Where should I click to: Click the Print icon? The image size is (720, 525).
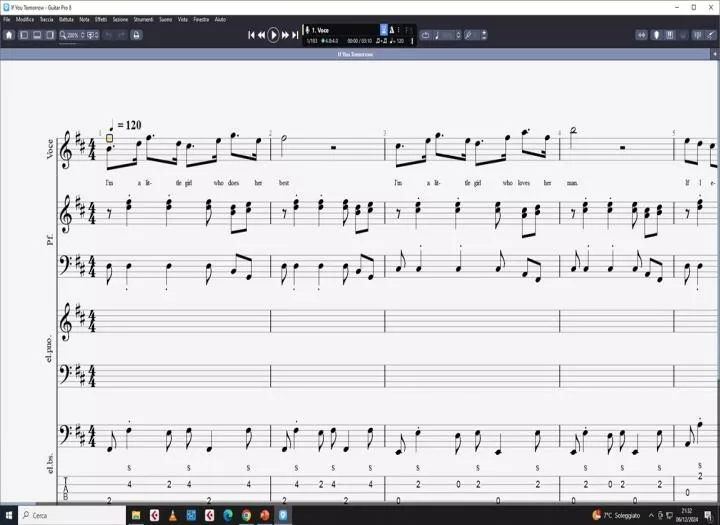[136, 35]
